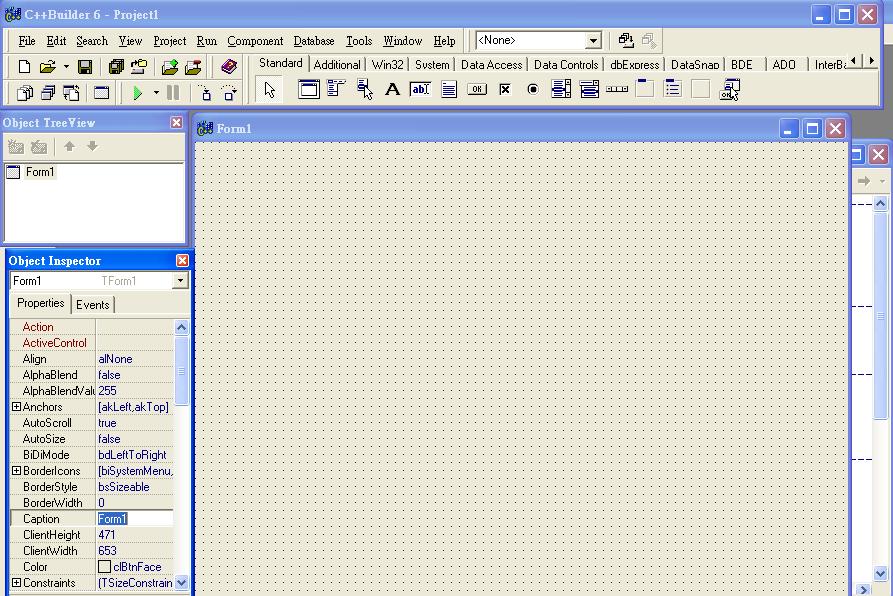Click the Save All stacked floppies icon

point(116,67)
